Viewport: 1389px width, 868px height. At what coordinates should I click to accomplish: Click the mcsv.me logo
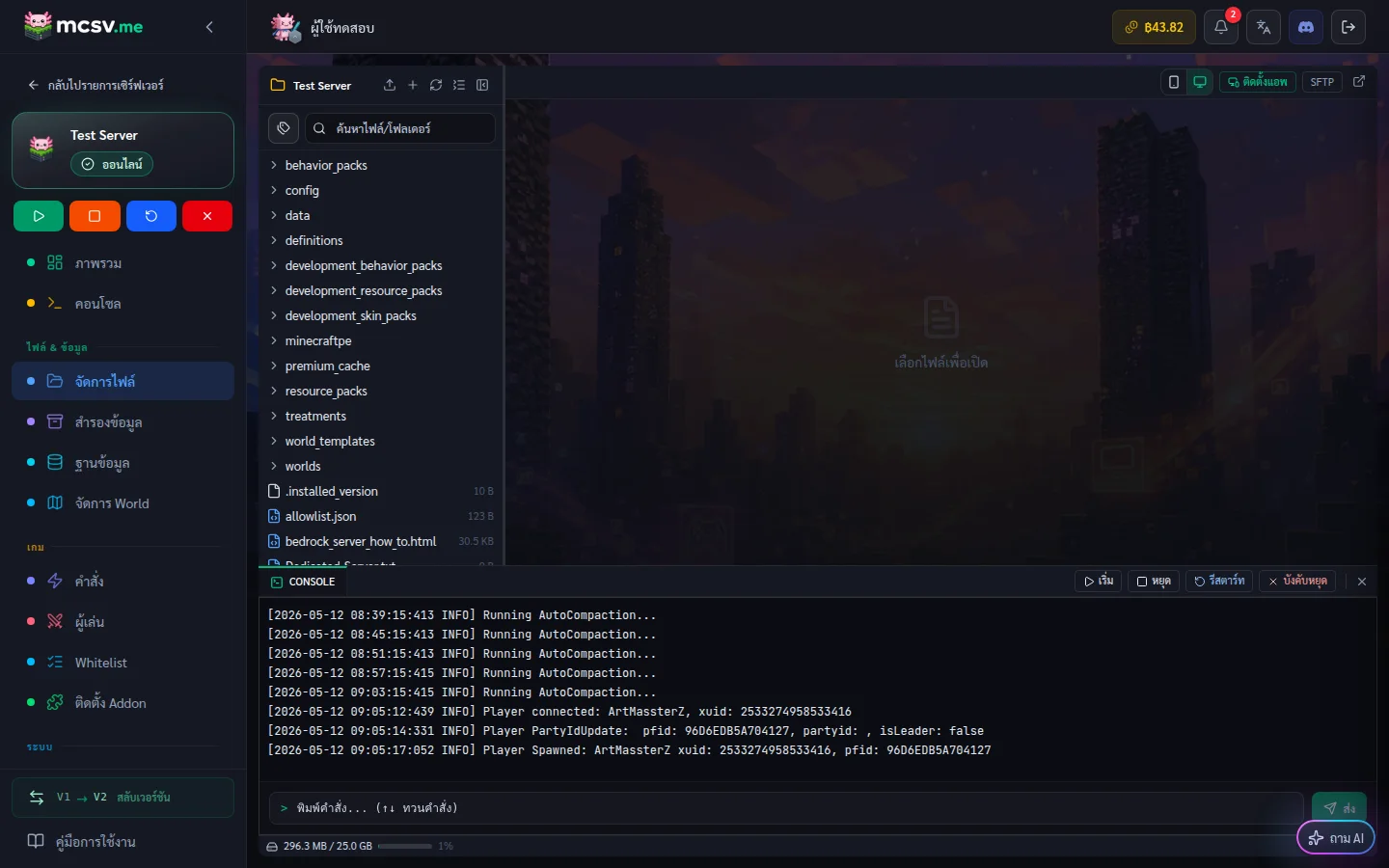click(84, 26)
